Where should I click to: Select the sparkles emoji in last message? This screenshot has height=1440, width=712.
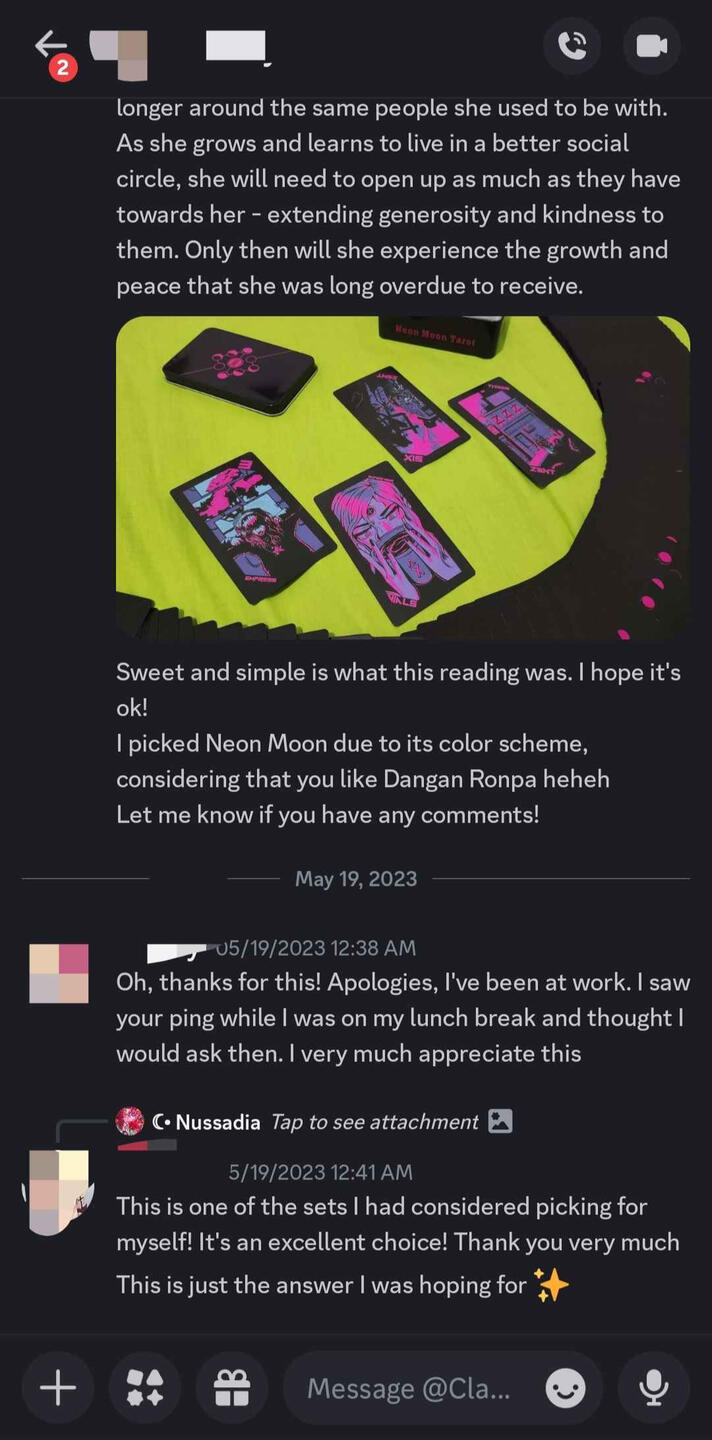(x=551, y=1284)
